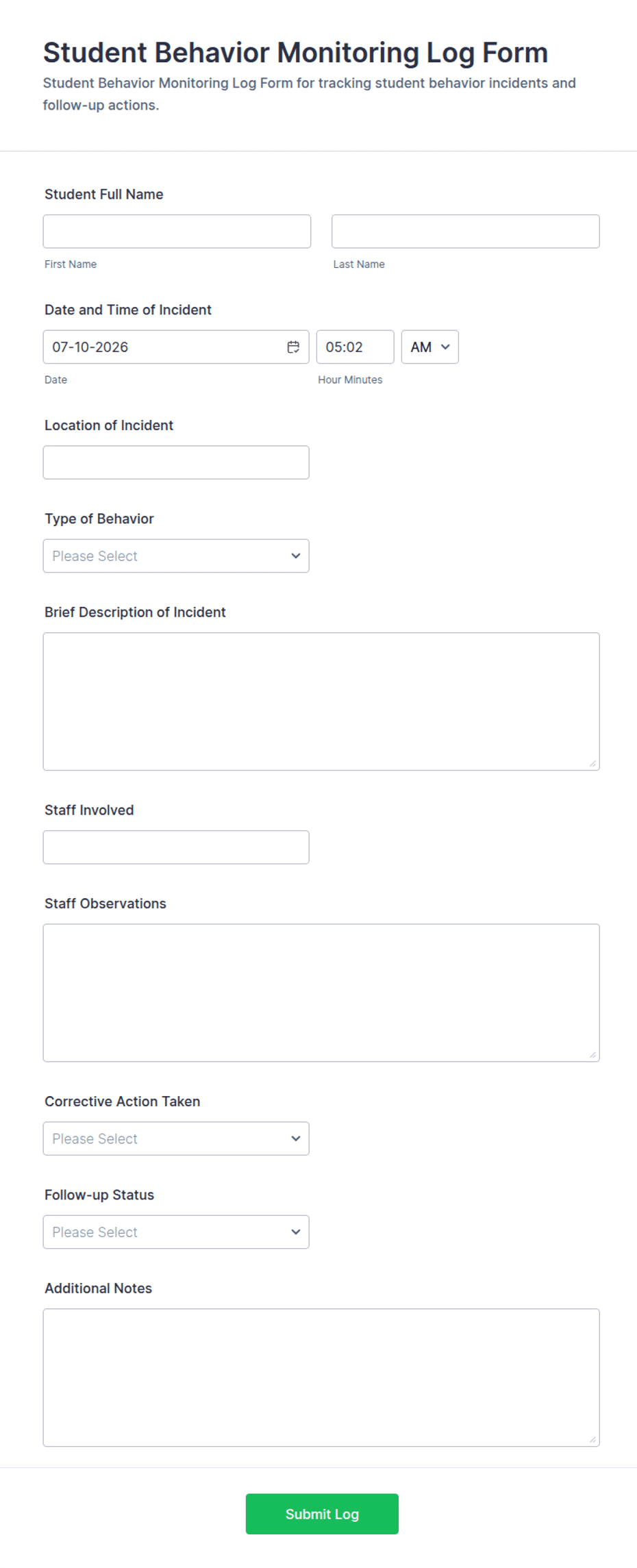Open the AM/PM dropdown

430,347
